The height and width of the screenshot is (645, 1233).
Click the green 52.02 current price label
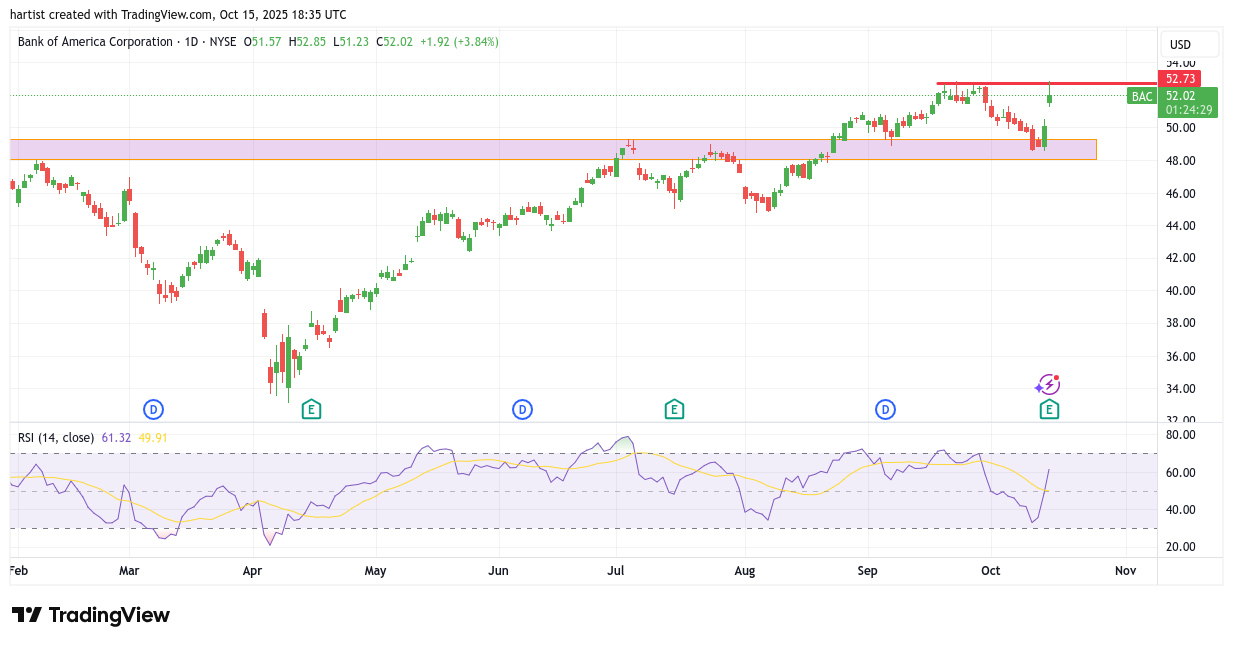click(x=1188, y=96)
